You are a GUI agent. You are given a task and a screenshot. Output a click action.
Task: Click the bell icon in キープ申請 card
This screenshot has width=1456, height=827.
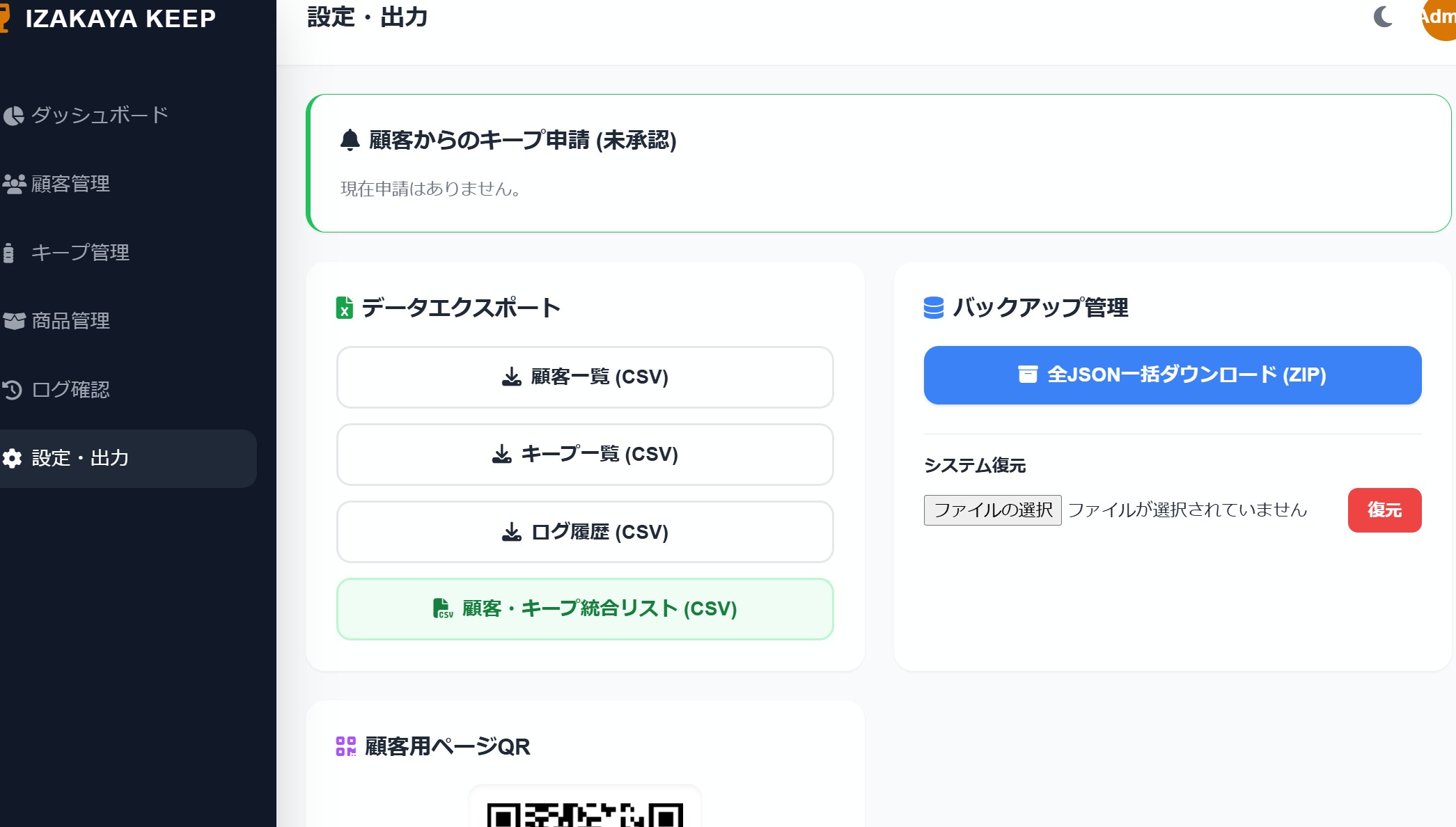(350, 140)
